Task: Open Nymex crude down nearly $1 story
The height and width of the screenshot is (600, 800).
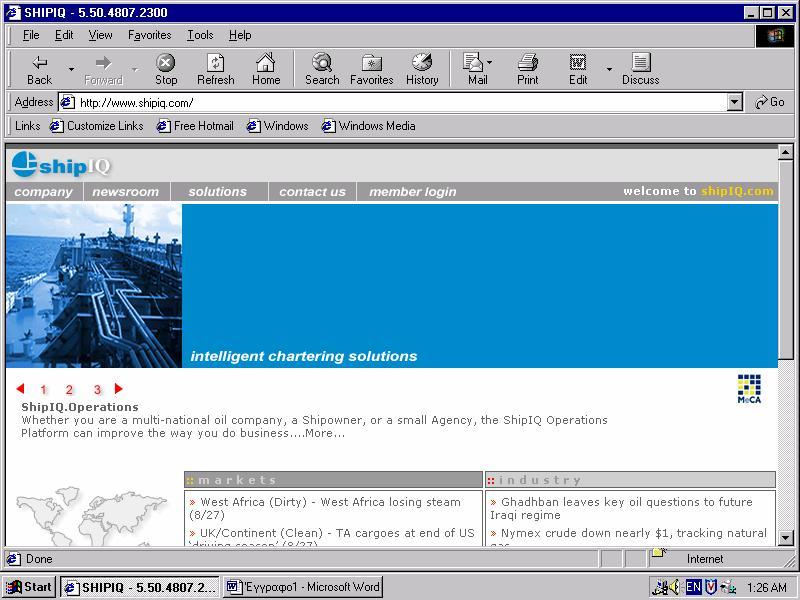Action: pyautogui.click(x=629, y=538)
